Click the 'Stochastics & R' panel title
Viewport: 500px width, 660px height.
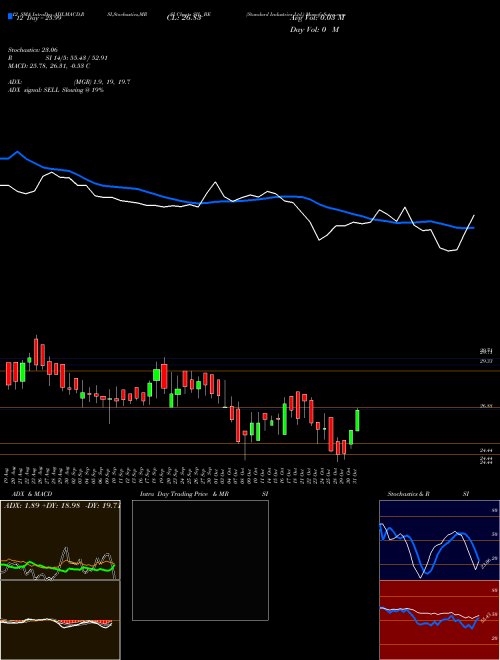409,494
